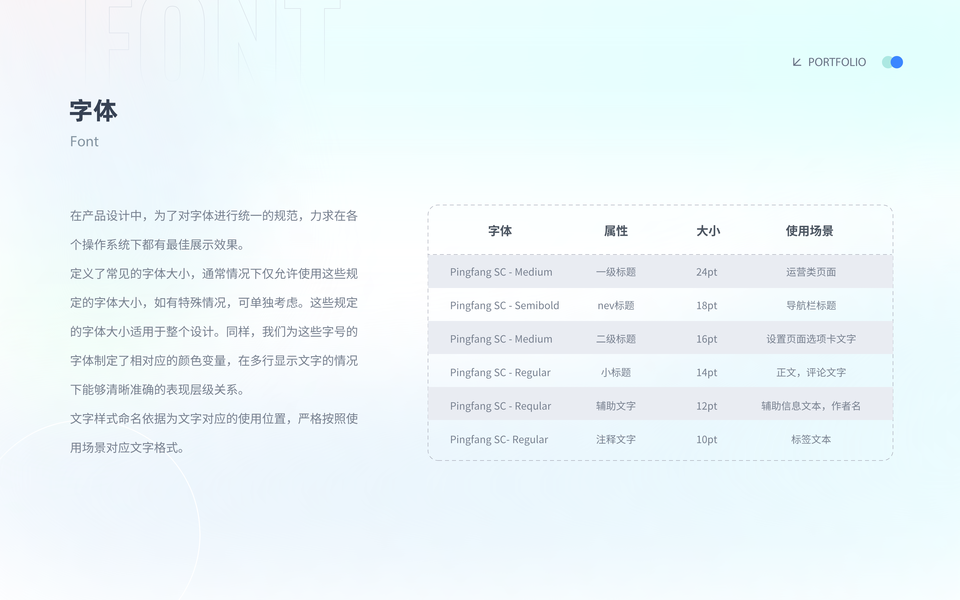Toggle the blue switch beside PORTFOLIO
The height and width of the screenshot is (600, 960).
tap(892, 62)
